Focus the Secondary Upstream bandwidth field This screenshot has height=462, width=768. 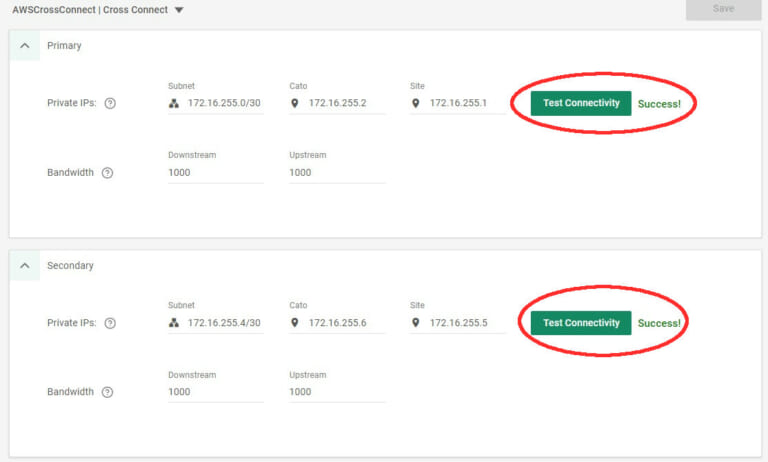click(336, 392)
